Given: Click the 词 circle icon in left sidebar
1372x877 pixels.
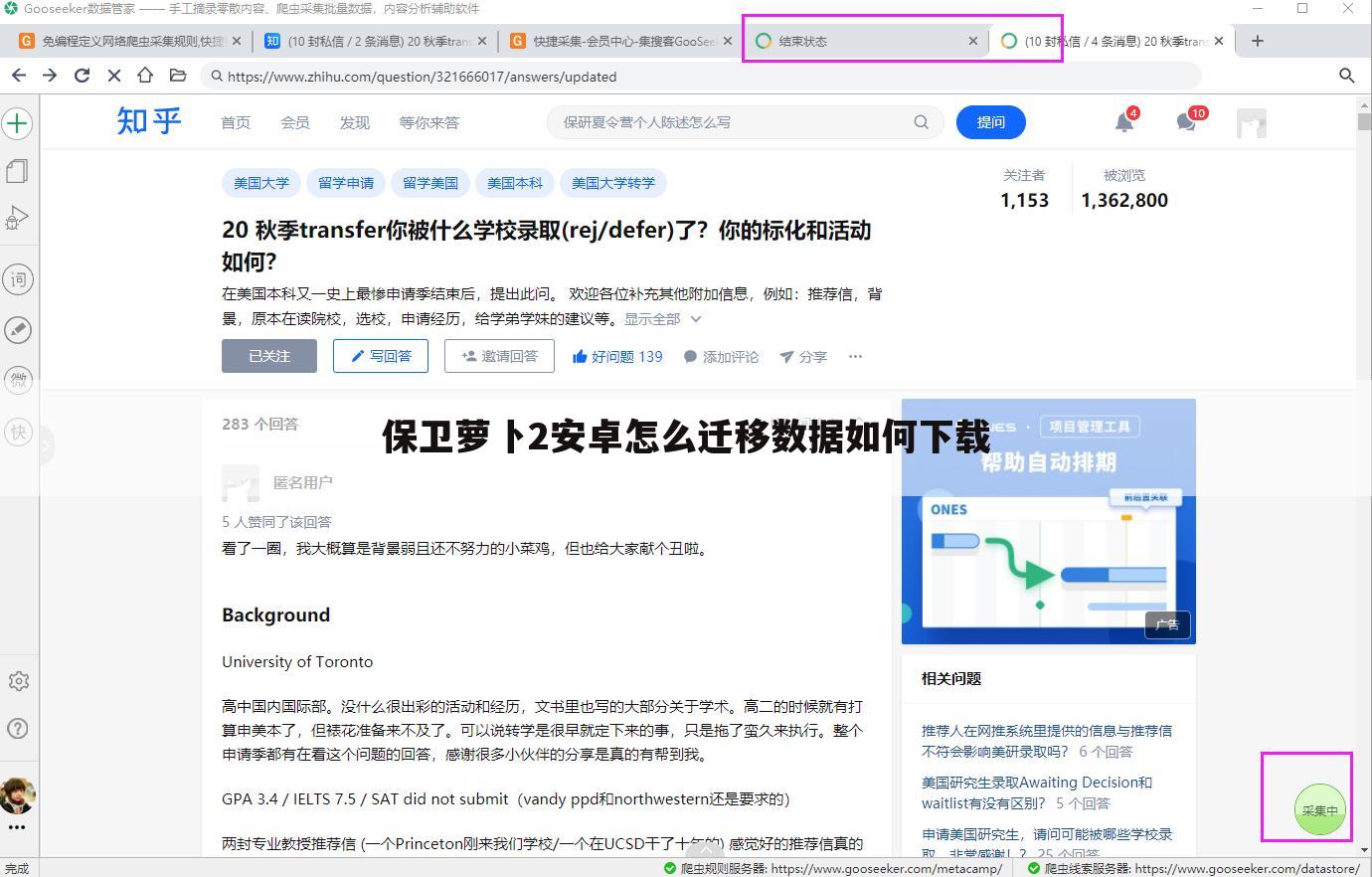Looking at the screenshot, I should [x=17, y=279].
